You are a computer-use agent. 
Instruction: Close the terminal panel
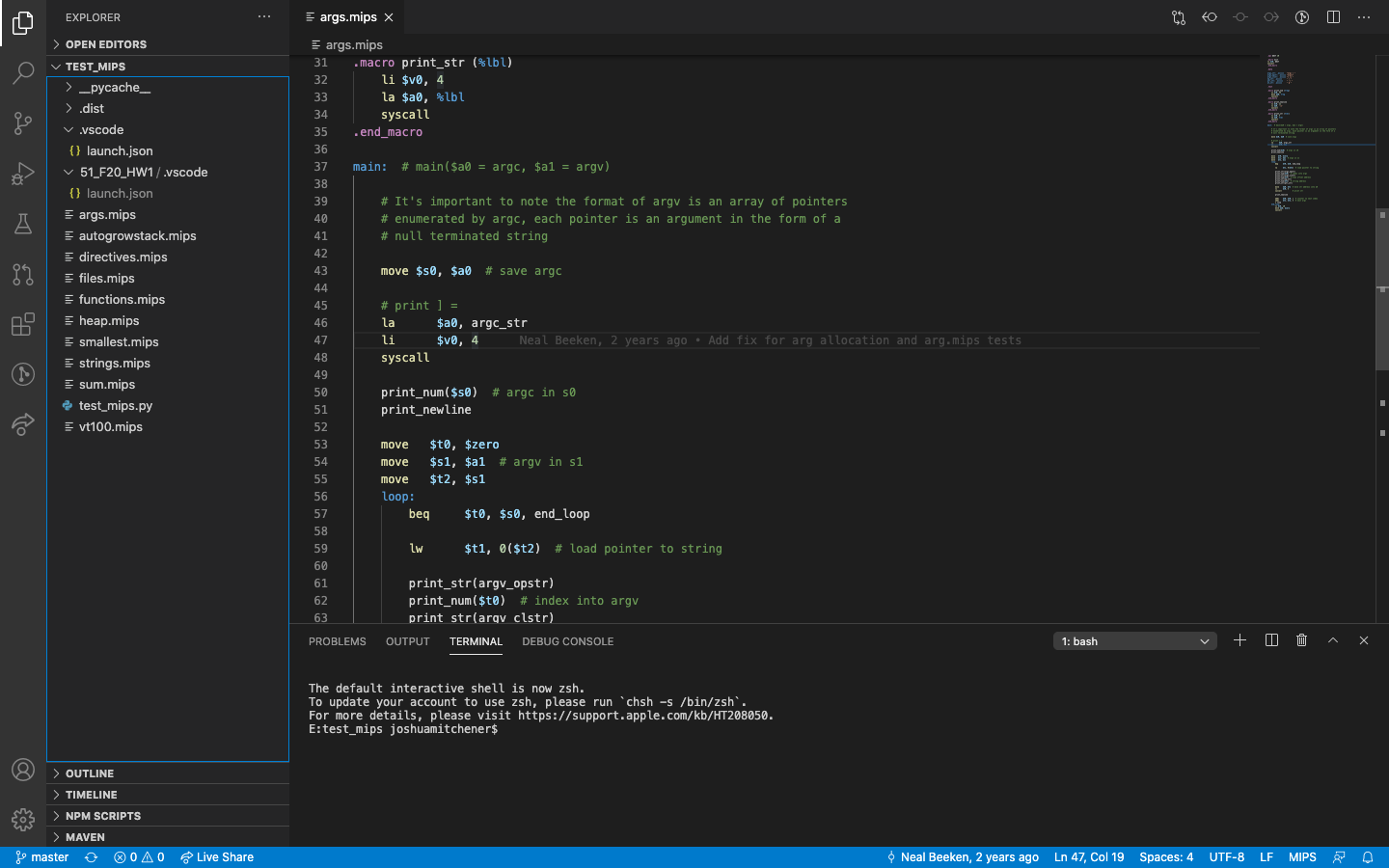(1364, 640)
